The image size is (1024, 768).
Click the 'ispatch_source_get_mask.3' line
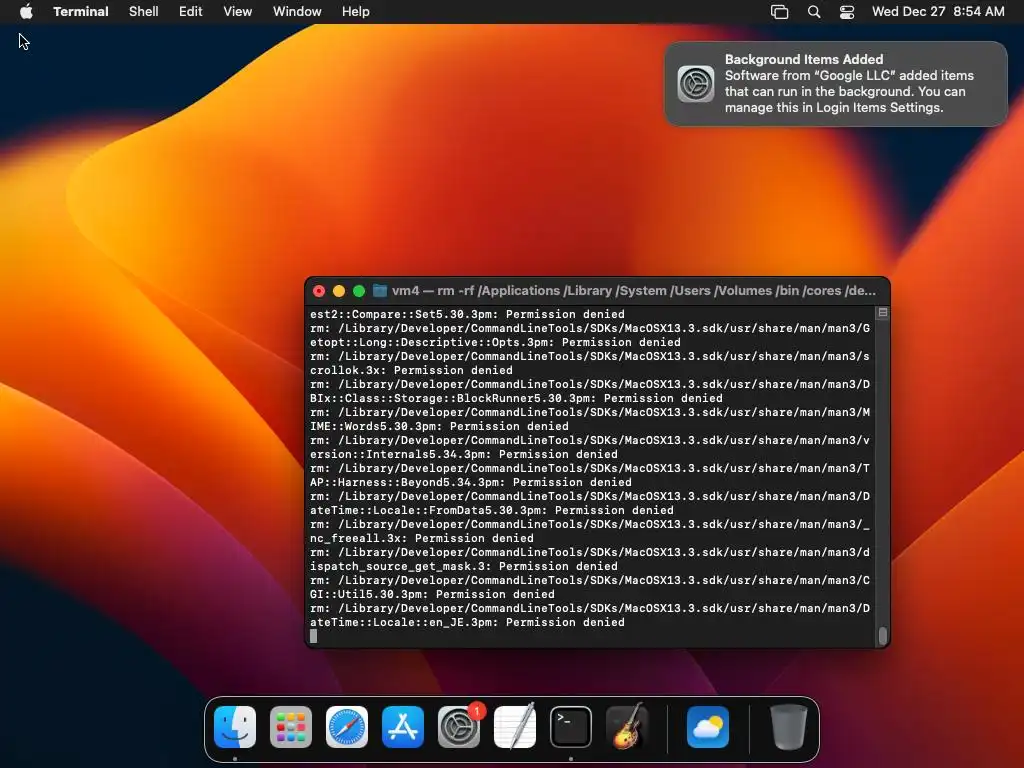tap(464, 567)
